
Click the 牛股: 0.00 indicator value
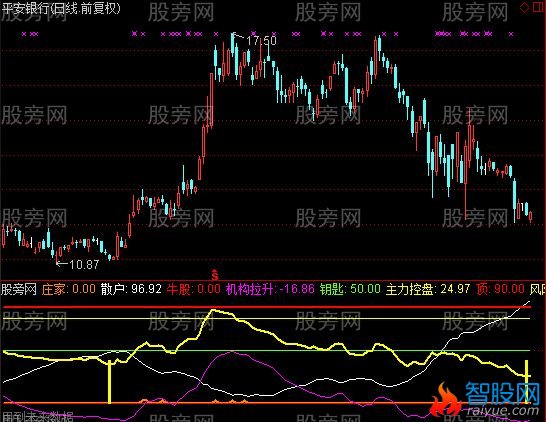[x=194, y=289]
